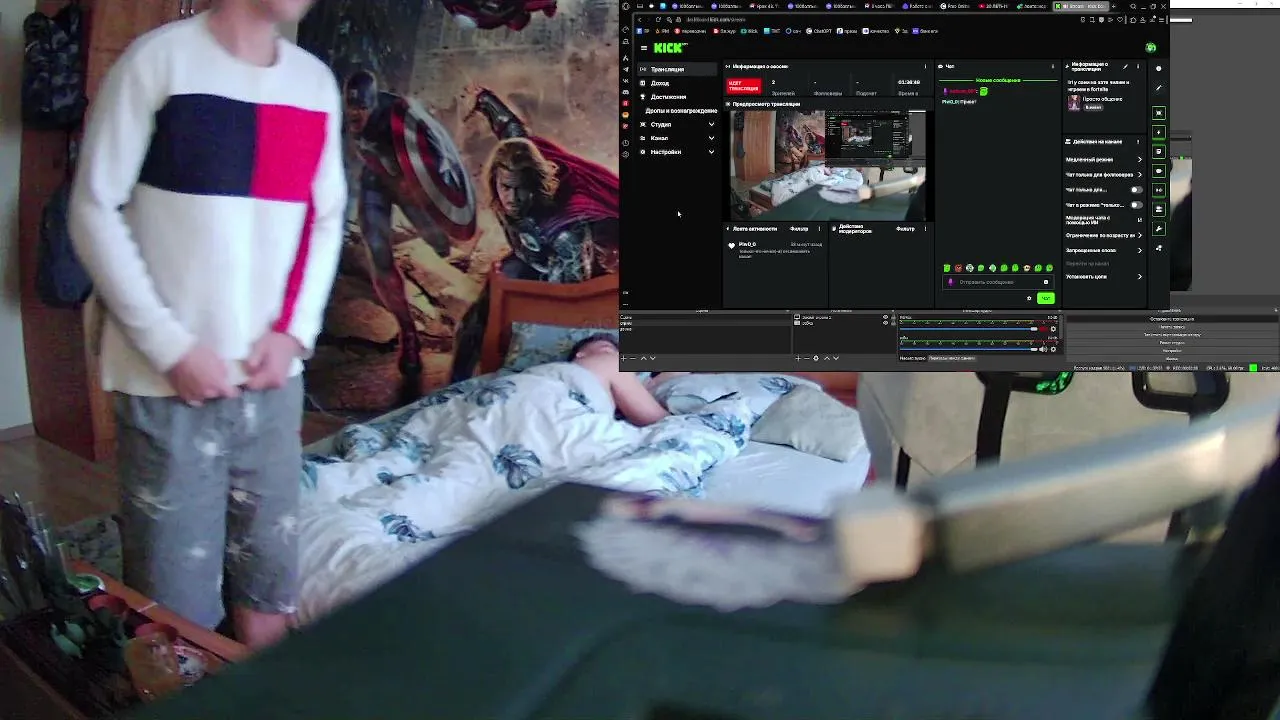Open Лента активности panel options menu
Screen dimensions: 1280x720
tap(819, 229)
